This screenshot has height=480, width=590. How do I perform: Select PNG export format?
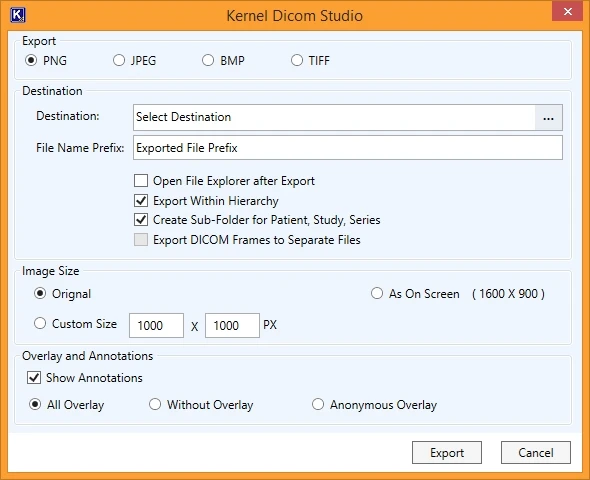(31, 60)
